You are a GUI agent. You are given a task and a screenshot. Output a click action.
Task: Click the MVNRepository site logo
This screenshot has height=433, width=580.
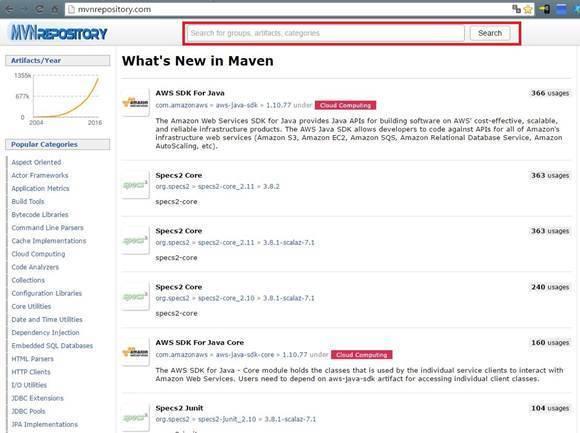pyautogui.click(x=59, y=33)
